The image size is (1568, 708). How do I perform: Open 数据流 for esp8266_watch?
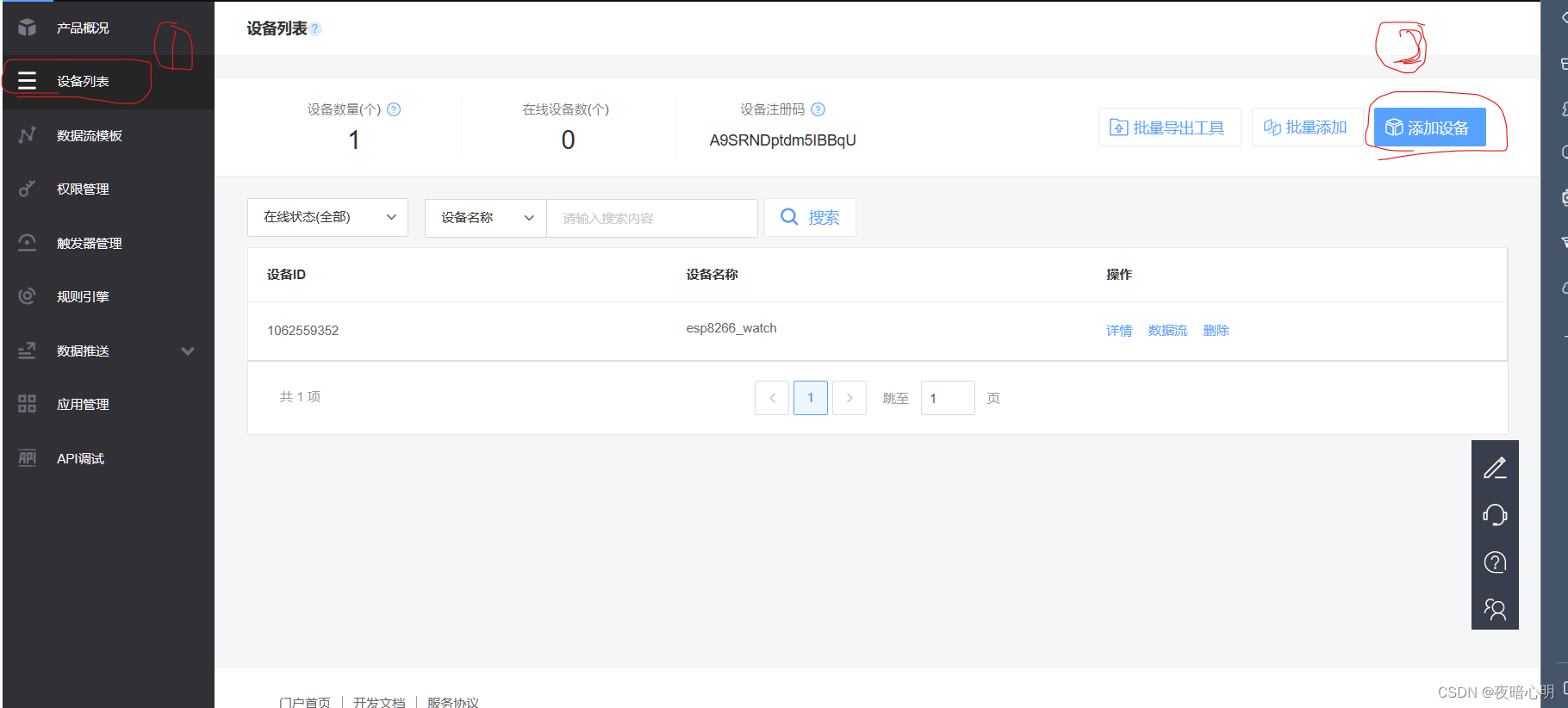pos(1167,331)
